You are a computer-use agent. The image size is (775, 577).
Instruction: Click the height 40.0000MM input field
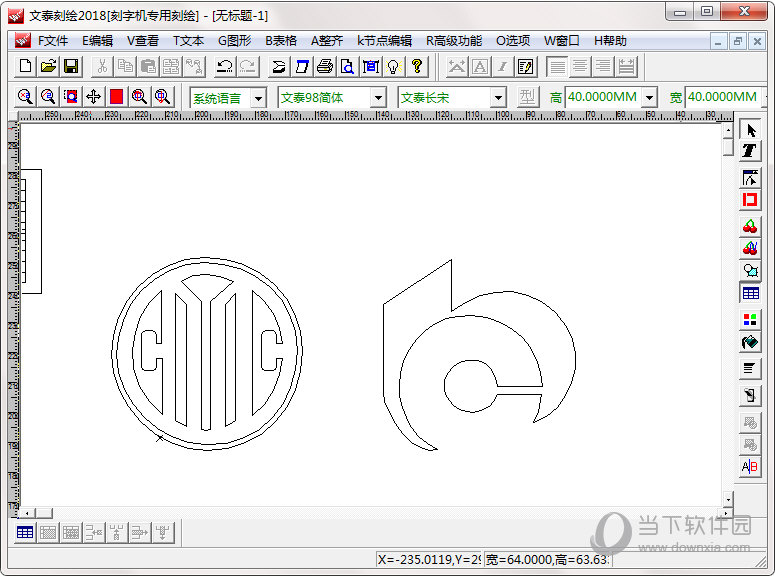603,97
